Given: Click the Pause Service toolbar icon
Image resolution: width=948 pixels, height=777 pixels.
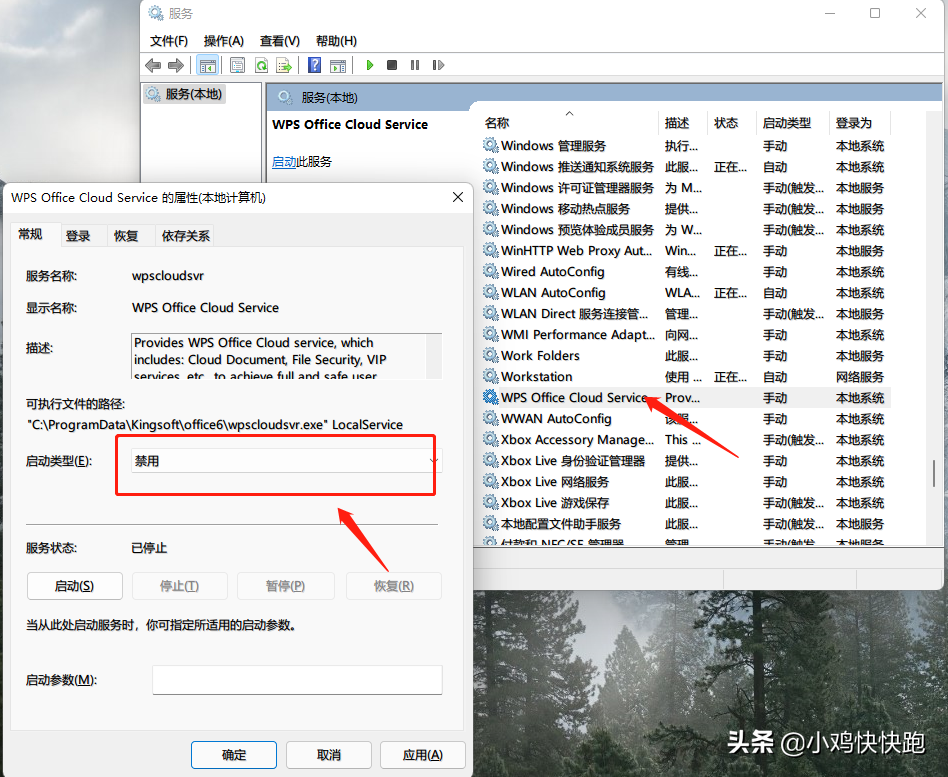Looking at the screenshot, I should pos(415,65).
